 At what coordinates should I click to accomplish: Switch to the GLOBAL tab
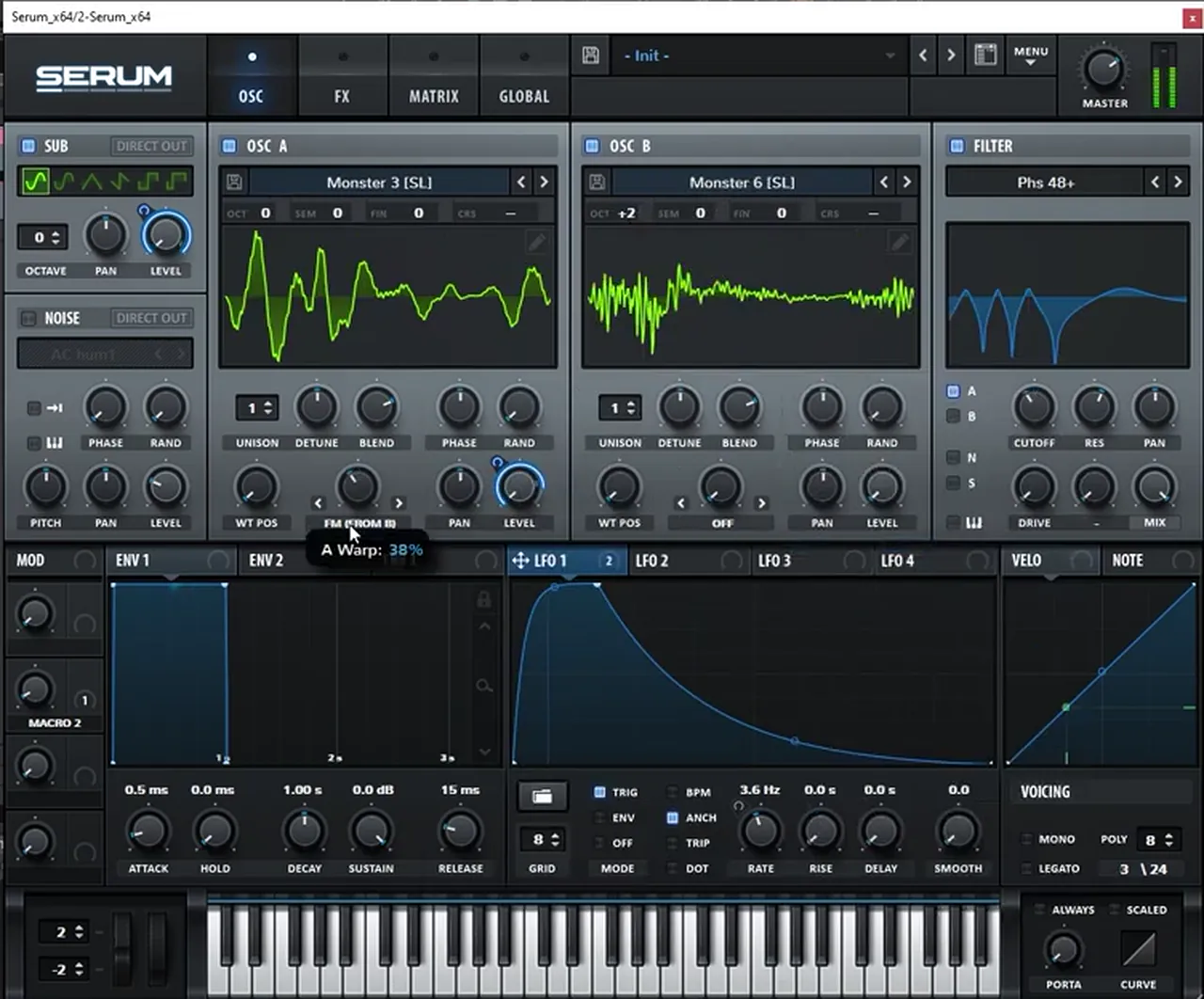524,77
